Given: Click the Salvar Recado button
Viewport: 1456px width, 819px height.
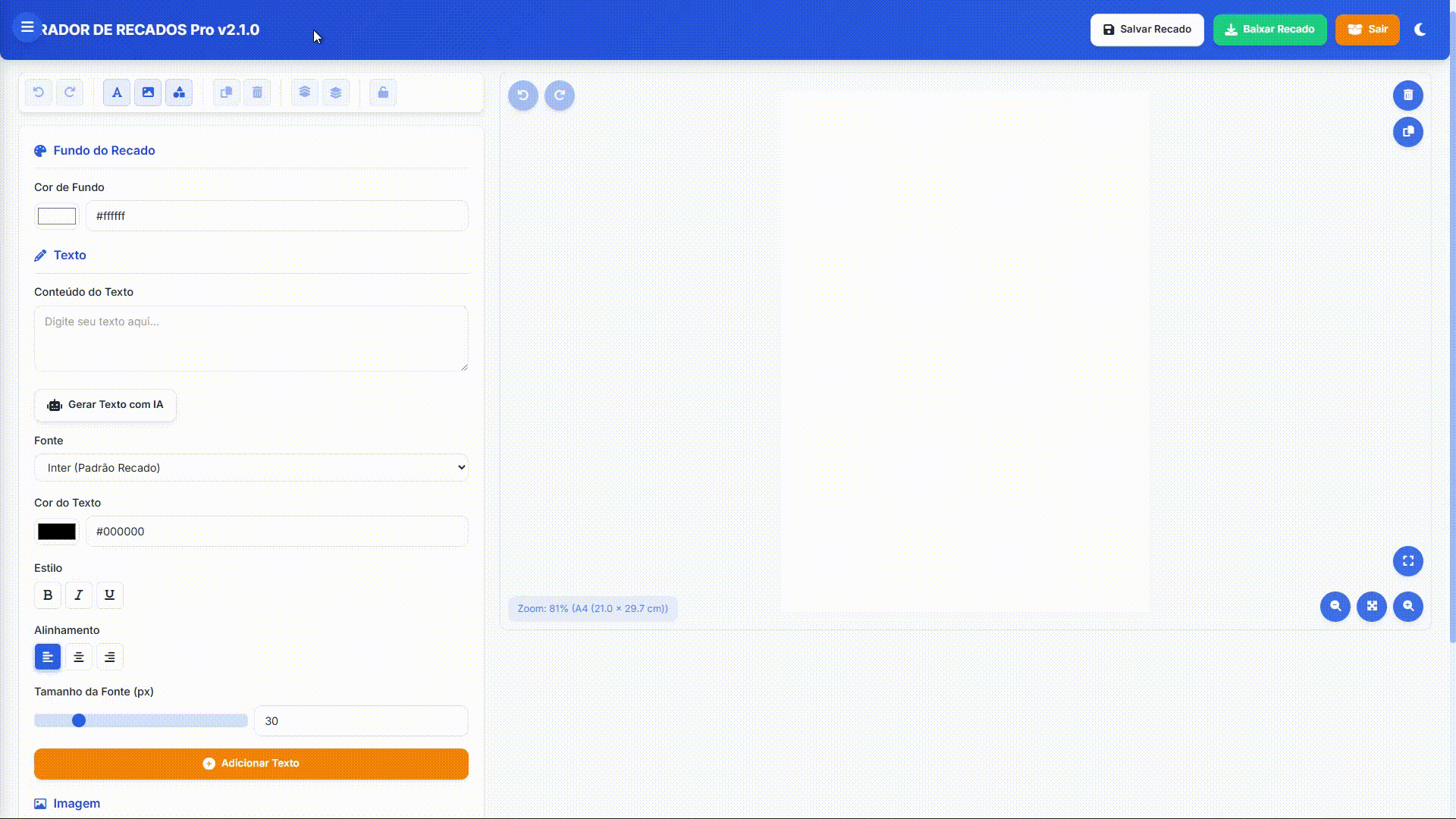Looking at the screenshot, I should click(1147, 30).
